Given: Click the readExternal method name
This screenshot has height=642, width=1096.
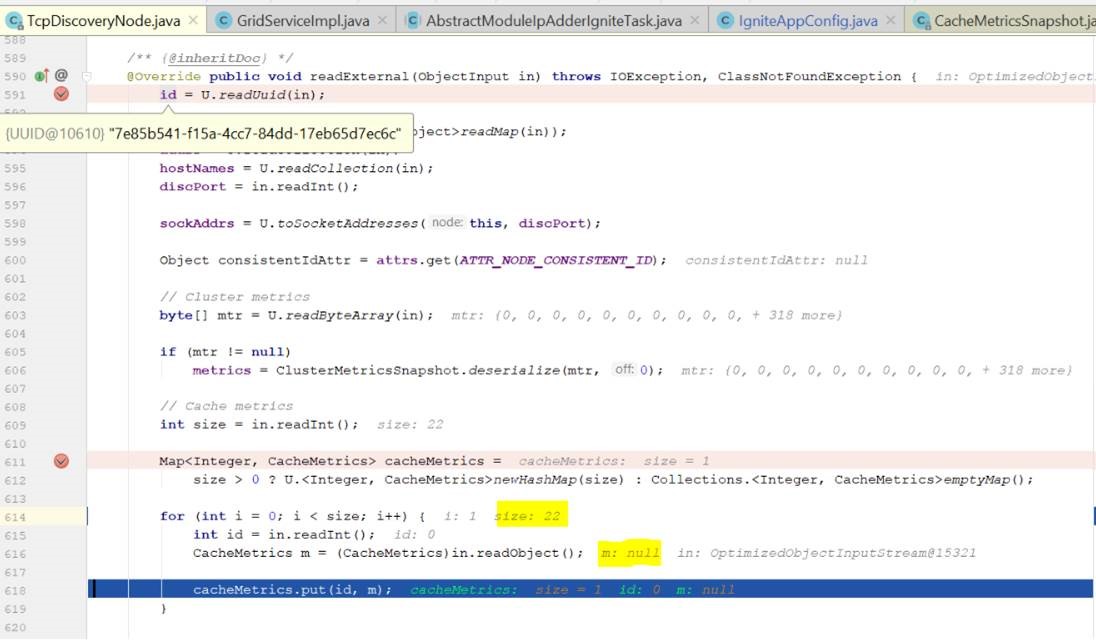Looking at the screenshot, I should [359, 76].
